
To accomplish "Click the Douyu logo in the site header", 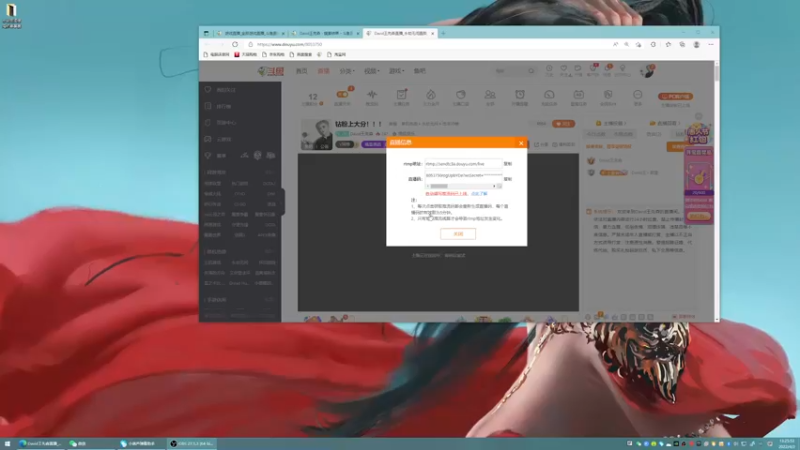I will 270,71.
